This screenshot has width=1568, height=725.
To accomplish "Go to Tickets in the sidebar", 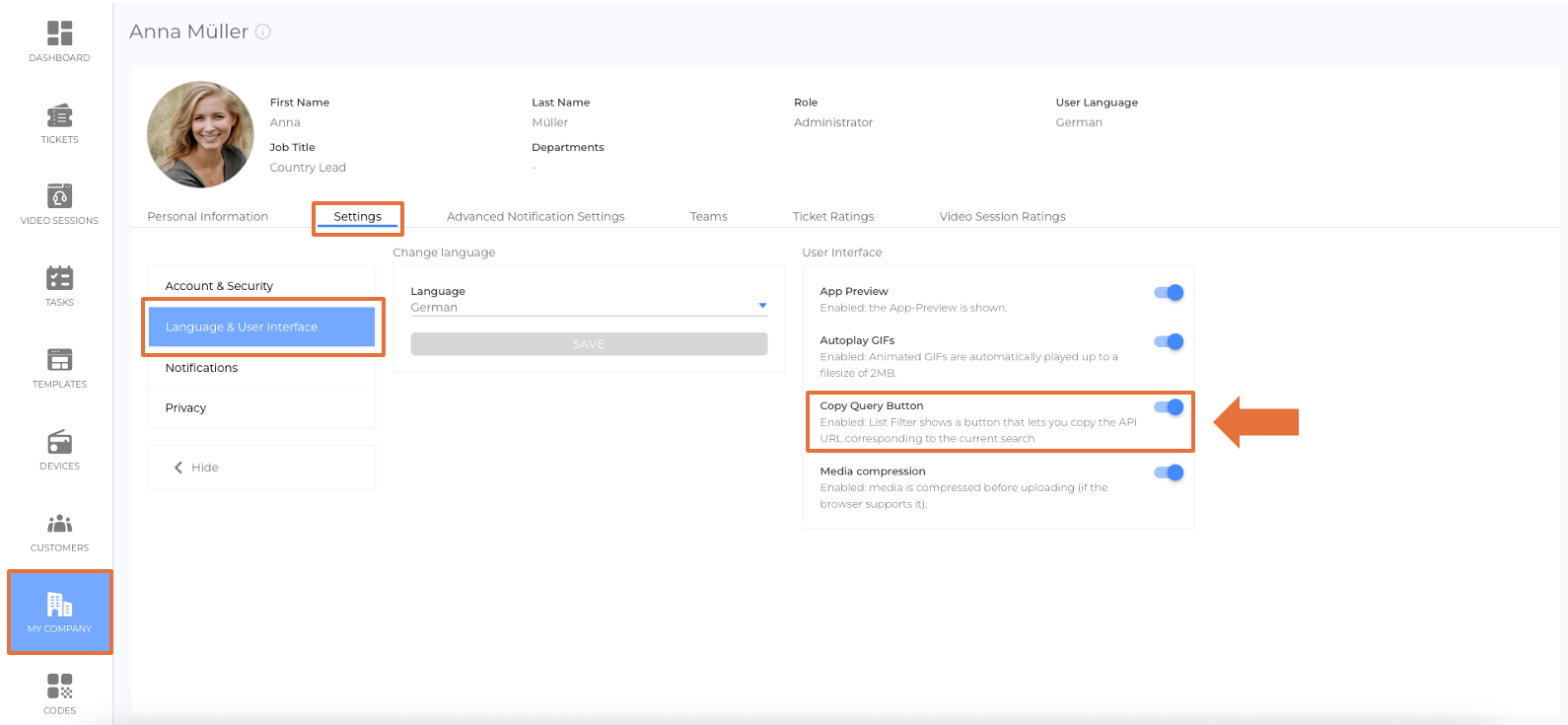I will click(x=59, y=116).
